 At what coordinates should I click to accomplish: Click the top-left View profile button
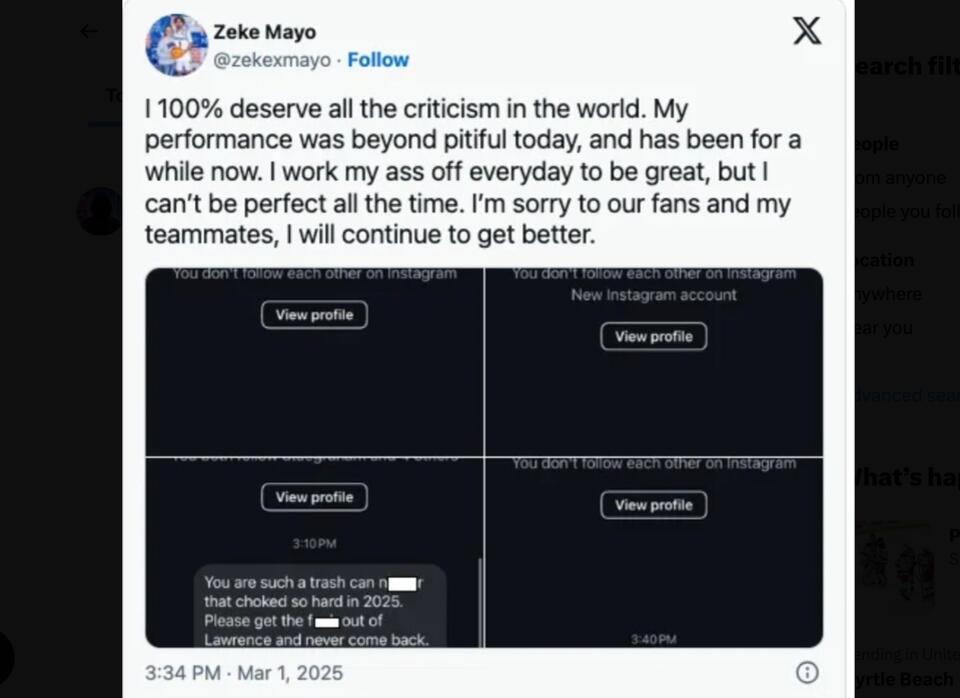(x=314, y=314)
